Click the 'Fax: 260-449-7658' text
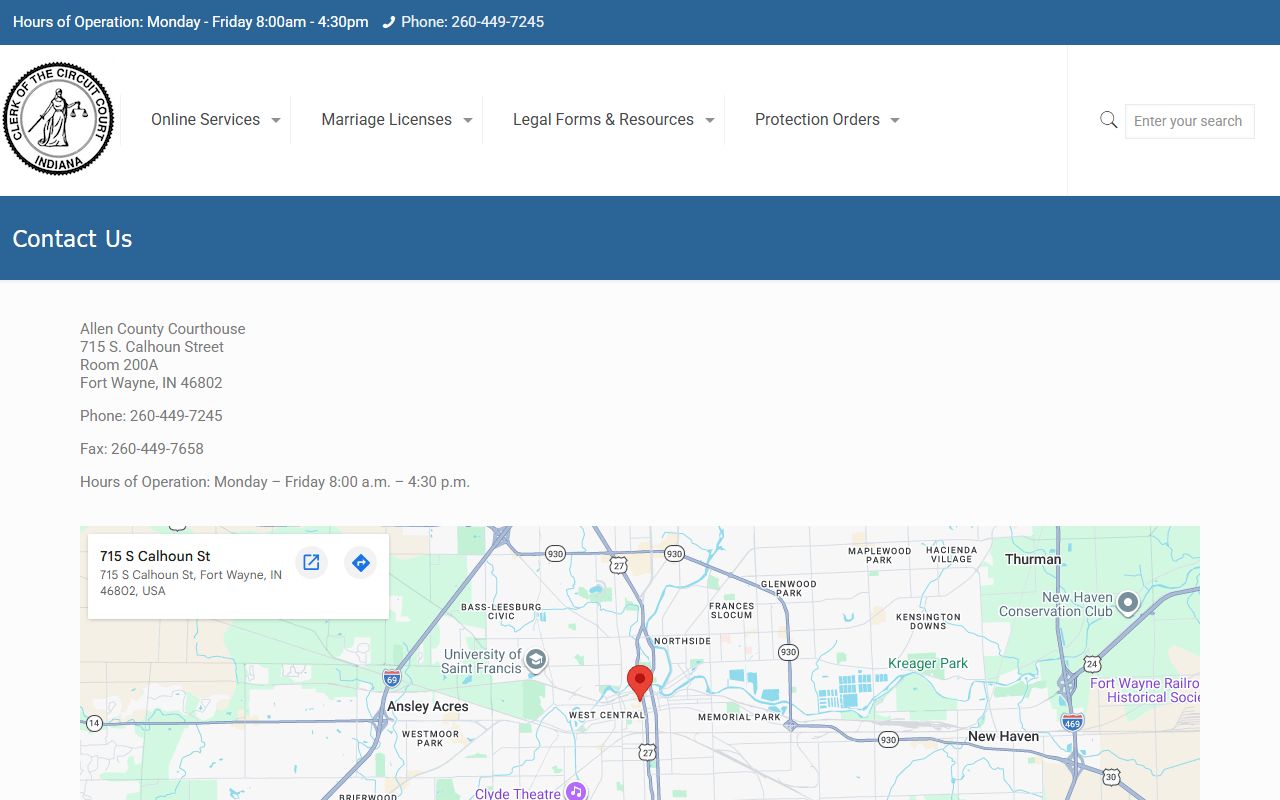Screen dimensions: 1280x800 click(x=142, y=449)
